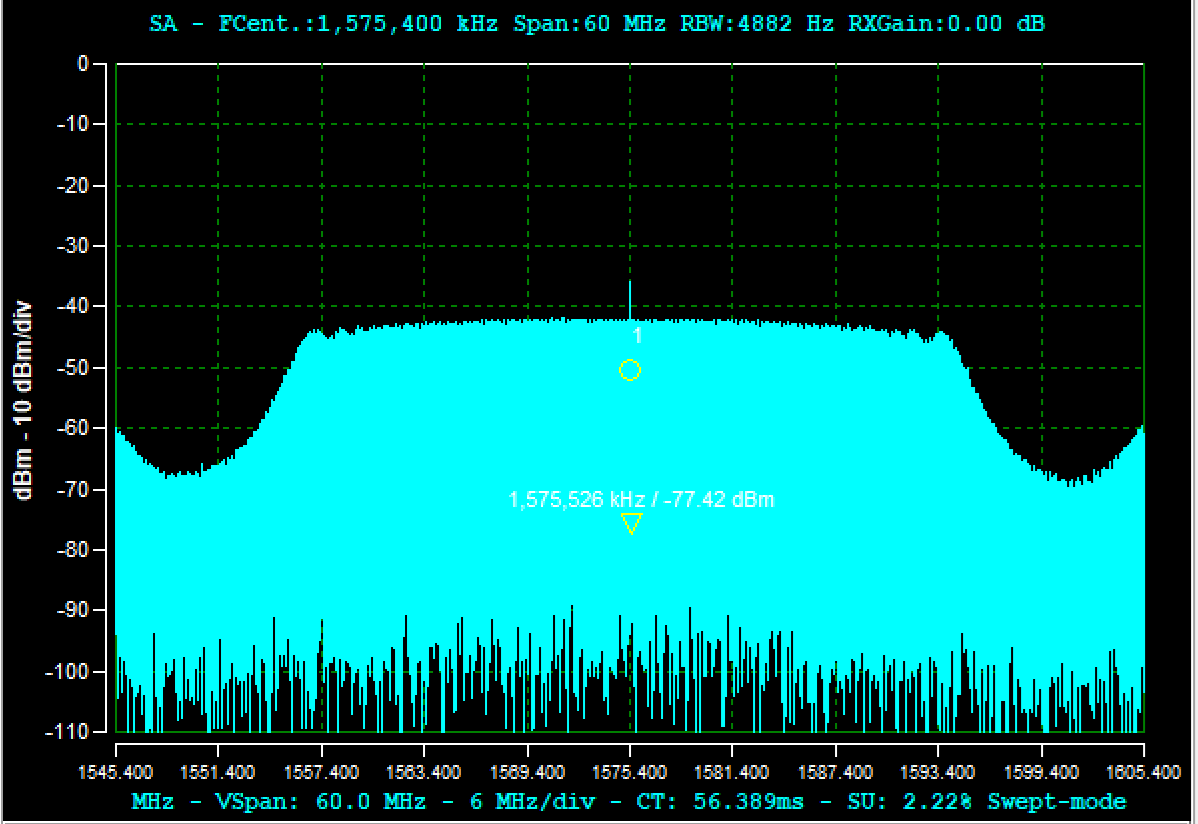Click the -60 dBm level label
Image resolution: width=1198 pixels, height=824 pixels.
tap(73, 428)
